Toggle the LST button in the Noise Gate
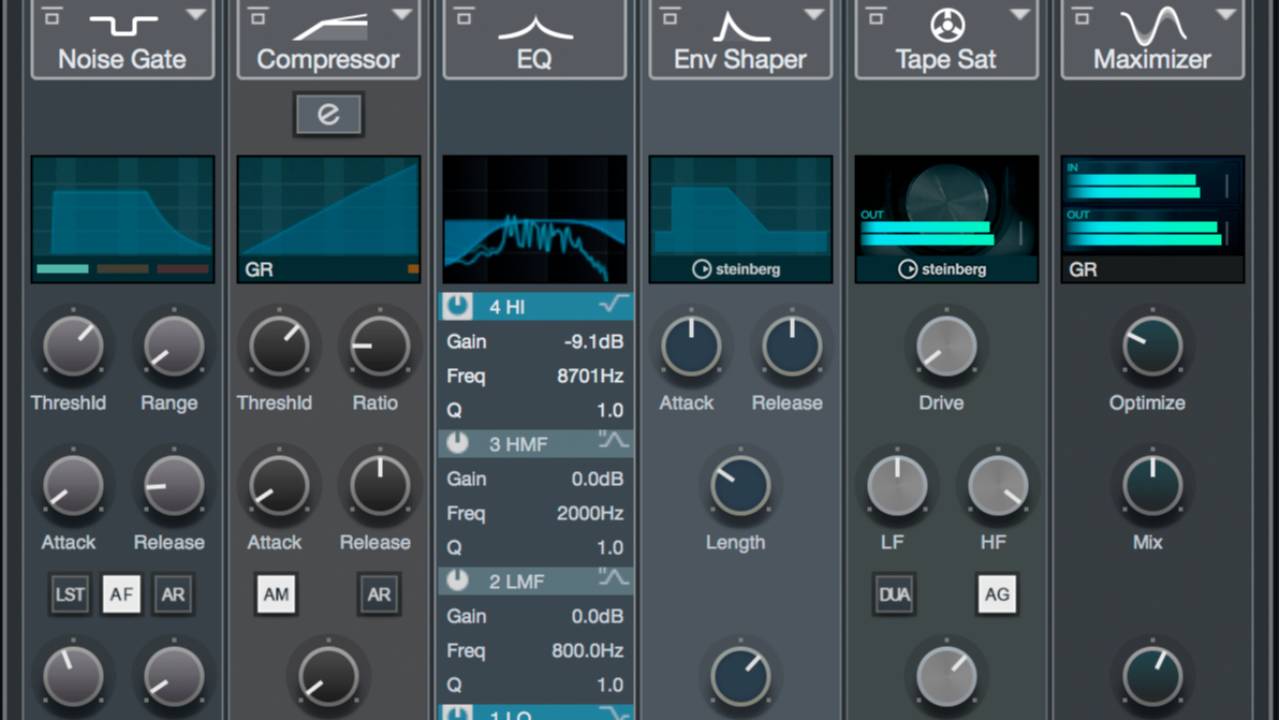Screen dimensions: 1280x720 pos(70,594)
